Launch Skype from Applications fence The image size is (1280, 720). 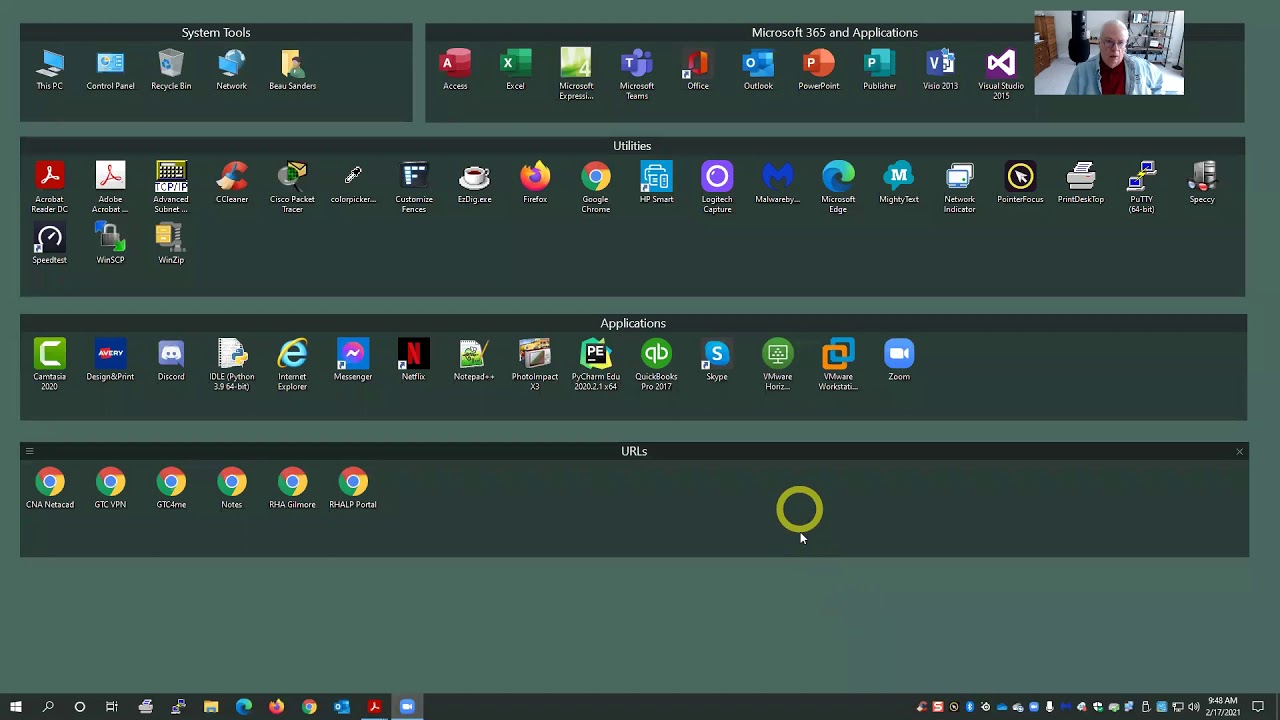(717, 360)
